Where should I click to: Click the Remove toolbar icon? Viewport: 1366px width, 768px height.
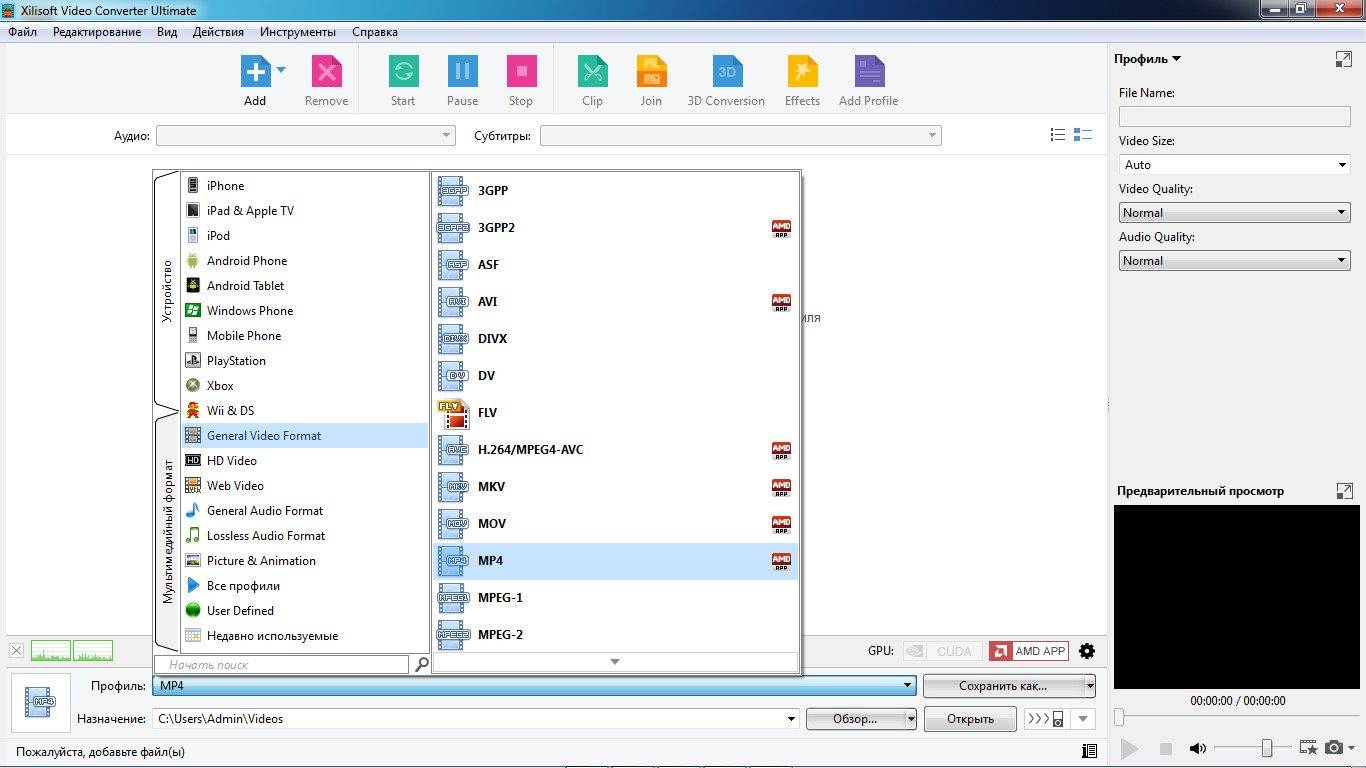[x=326, y=72]
